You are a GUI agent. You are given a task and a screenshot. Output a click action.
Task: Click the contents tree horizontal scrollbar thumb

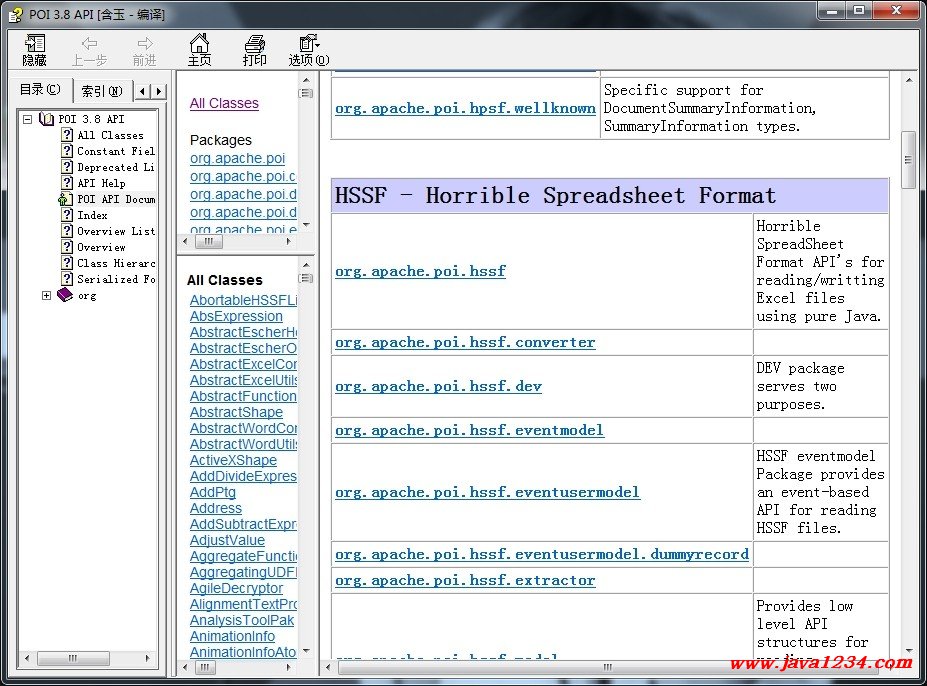click(x=73, y=658)
